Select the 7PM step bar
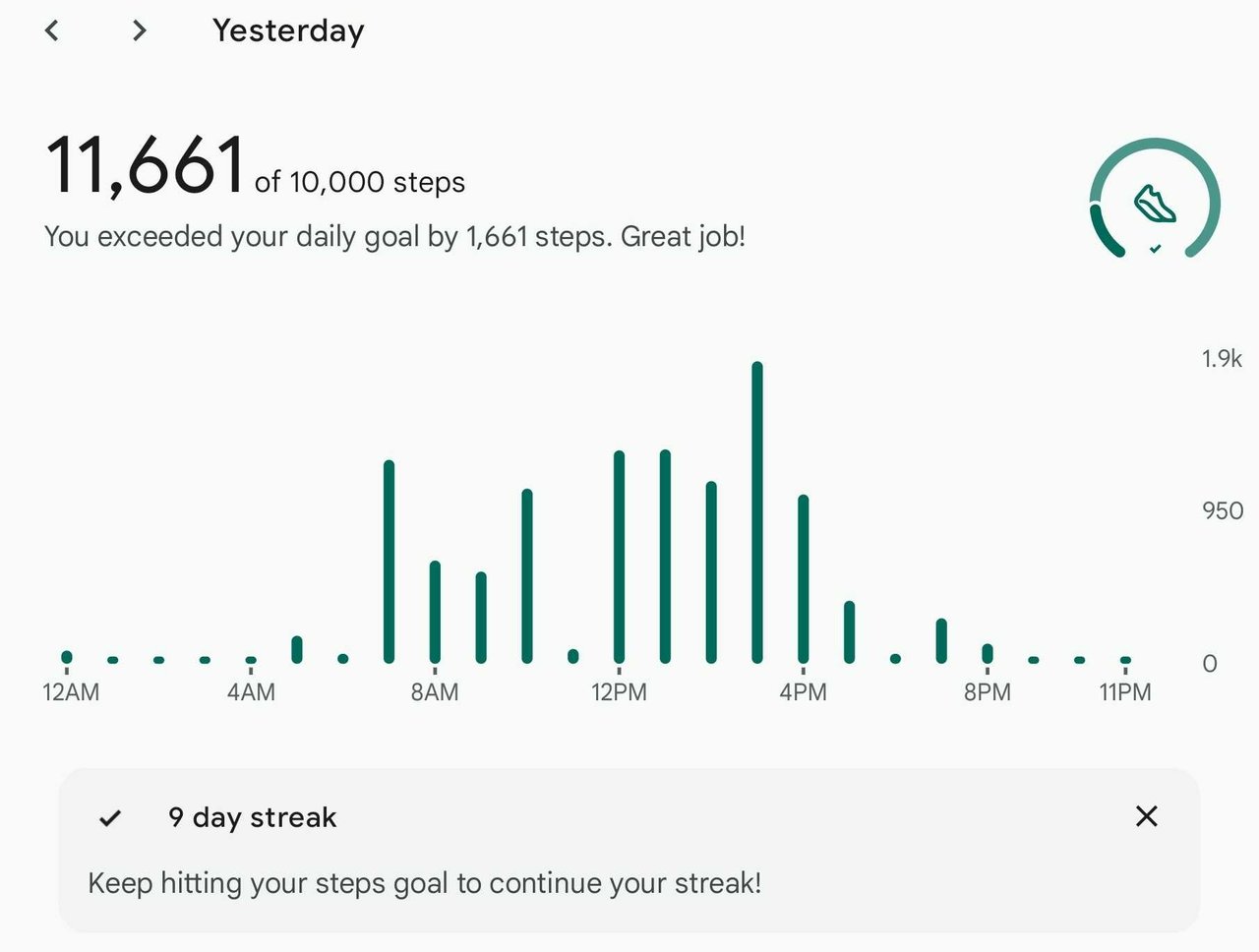Image resolution: width=1259 pixels, height=952 pixels. point(941,640)
